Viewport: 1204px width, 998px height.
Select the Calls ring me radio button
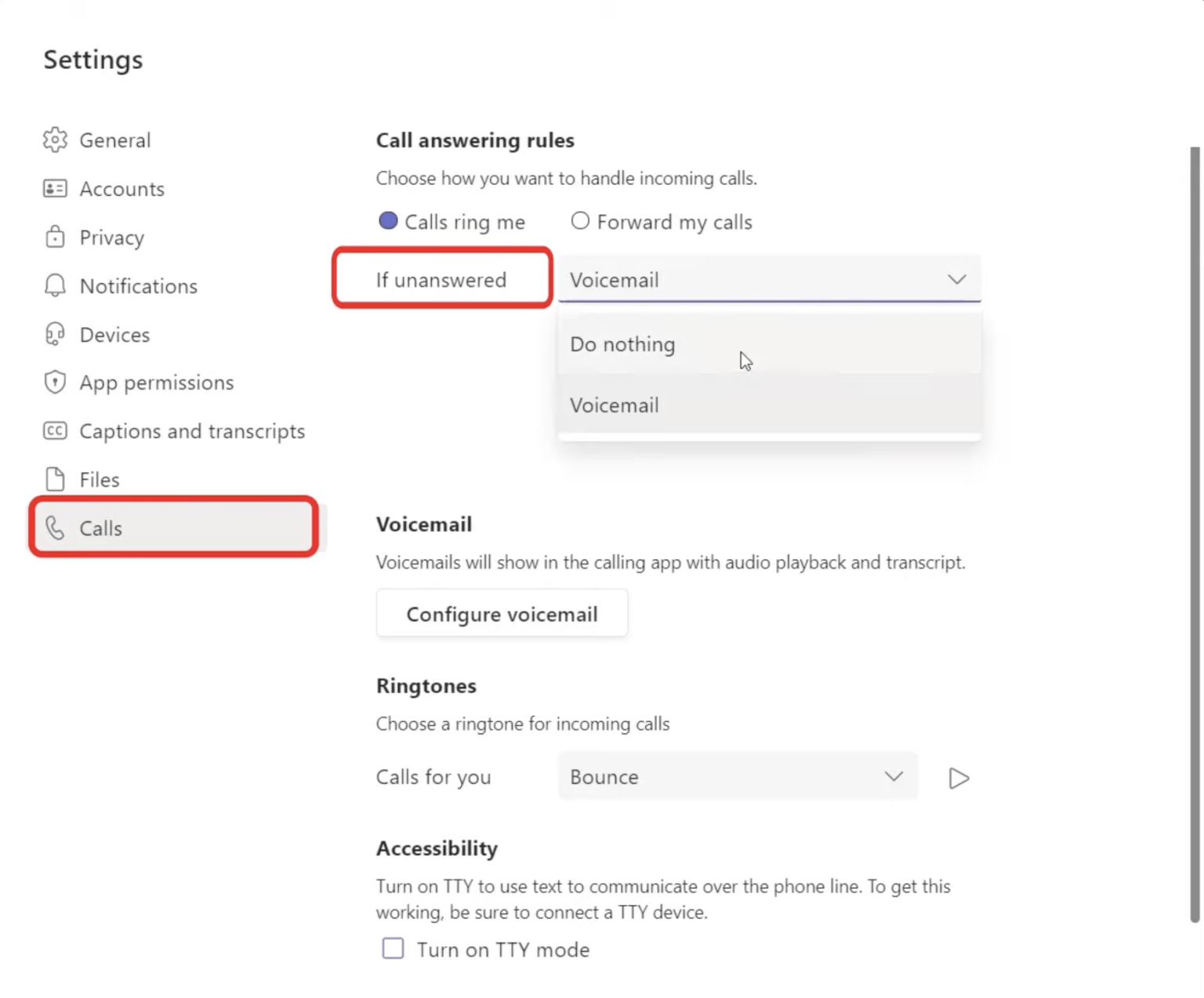tap(388, 221)
